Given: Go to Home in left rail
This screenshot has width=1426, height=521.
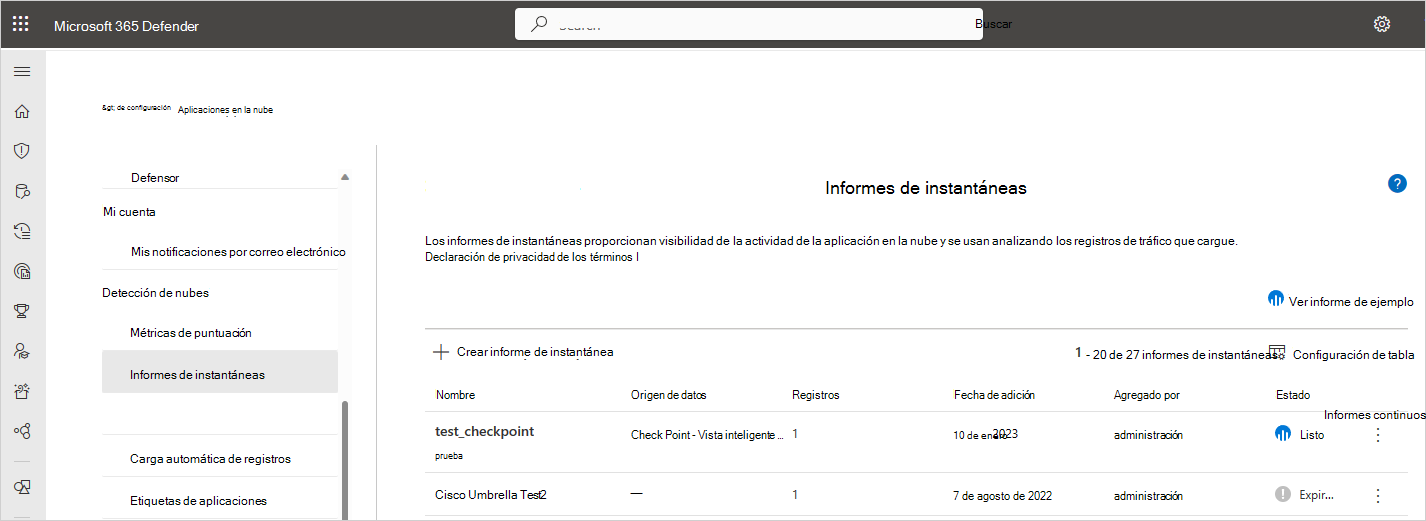Looking at the screenshot, I should click(x=21, y=112).
